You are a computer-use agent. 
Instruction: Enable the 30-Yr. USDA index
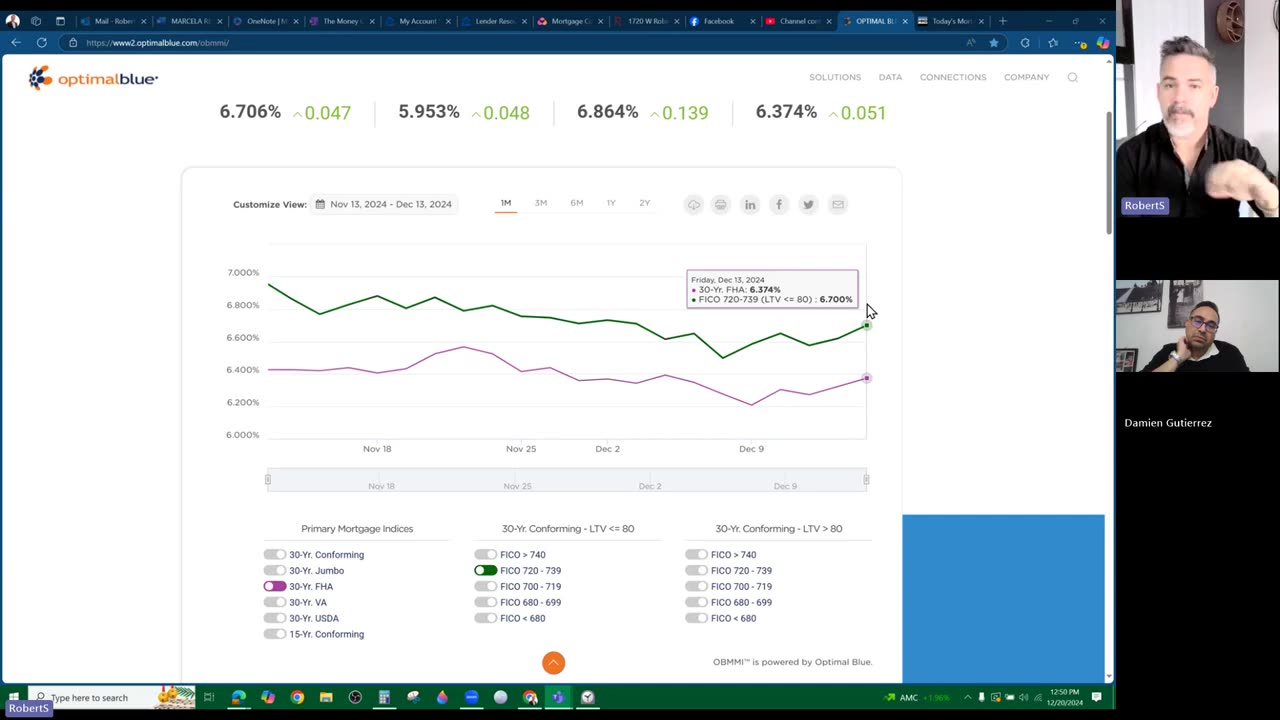pyautogui.click(x=275, y=619)
